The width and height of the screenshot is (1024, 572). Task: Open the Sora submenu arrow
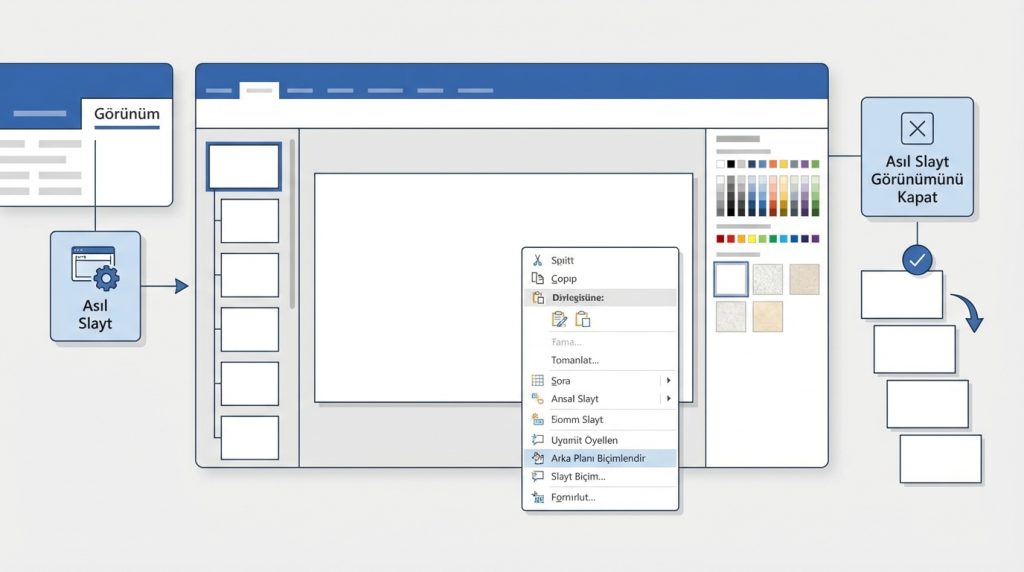668,380
